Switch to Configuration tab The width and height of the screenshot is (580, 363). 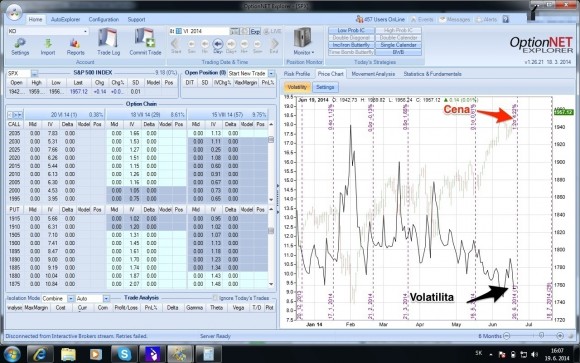(104, 19)
